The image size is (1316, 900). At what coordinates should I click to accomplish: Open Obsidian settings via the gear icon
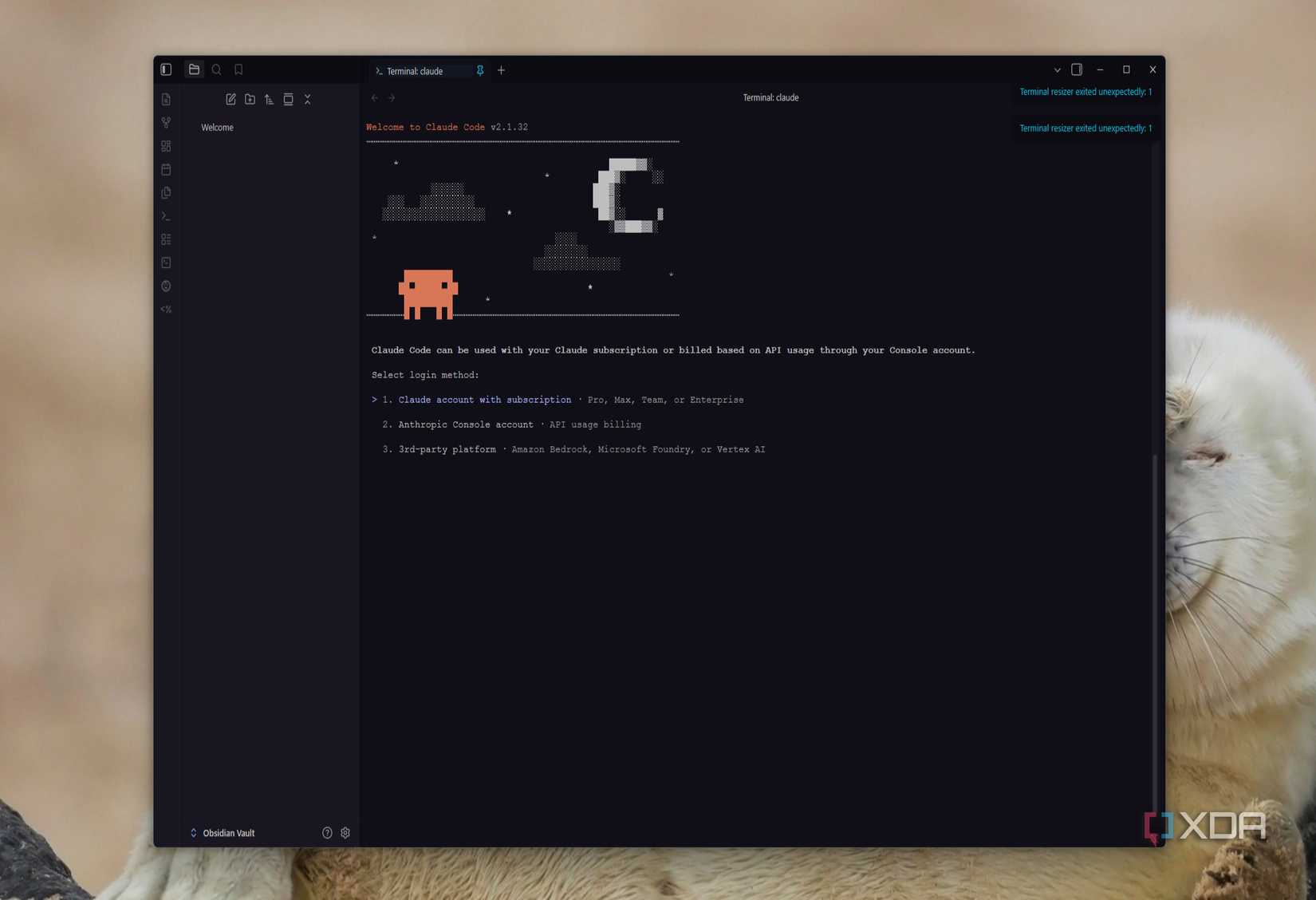point(345,832)
